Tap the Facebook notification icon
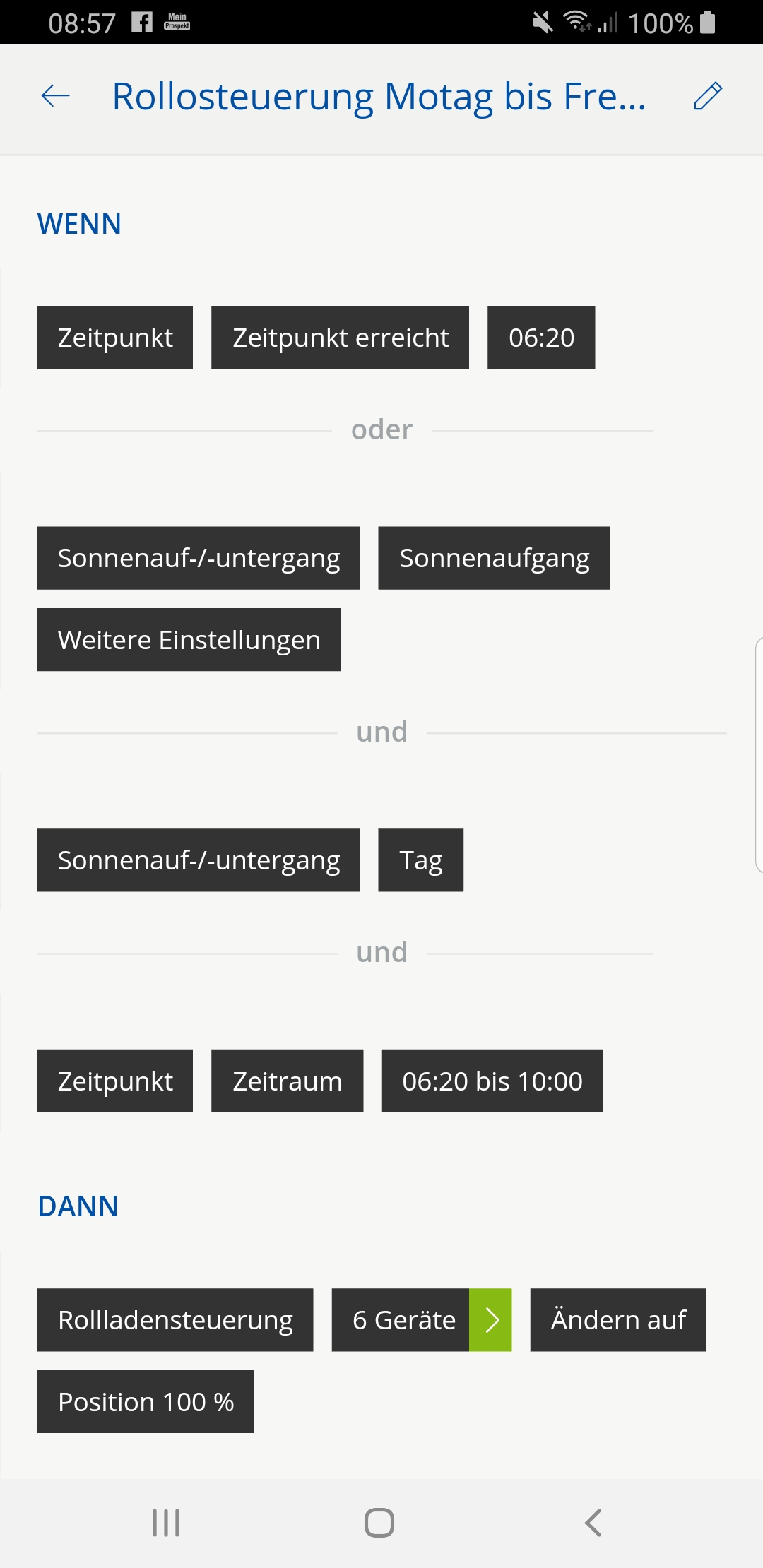763x1568 pixels. pos(142,23)
